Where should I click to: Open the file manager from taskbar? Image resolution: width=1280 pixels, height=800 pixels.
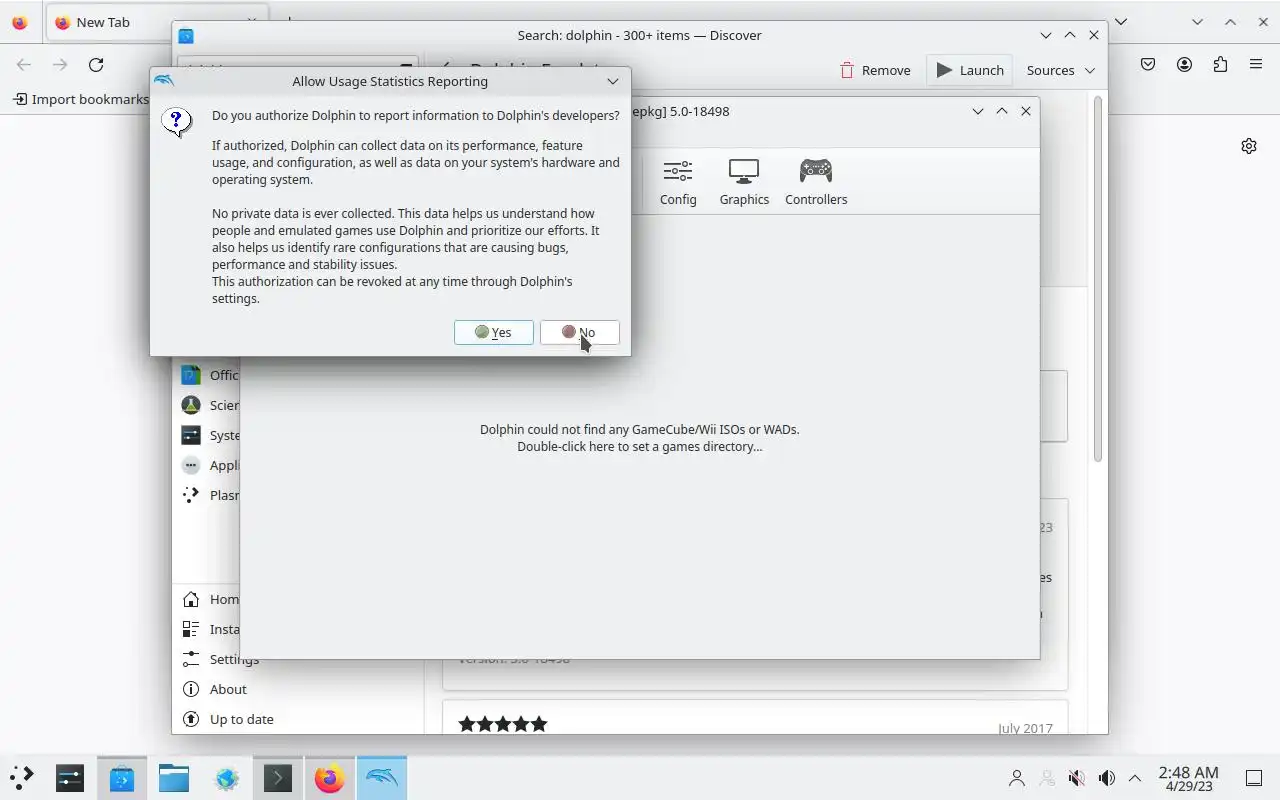pos(174,777)
